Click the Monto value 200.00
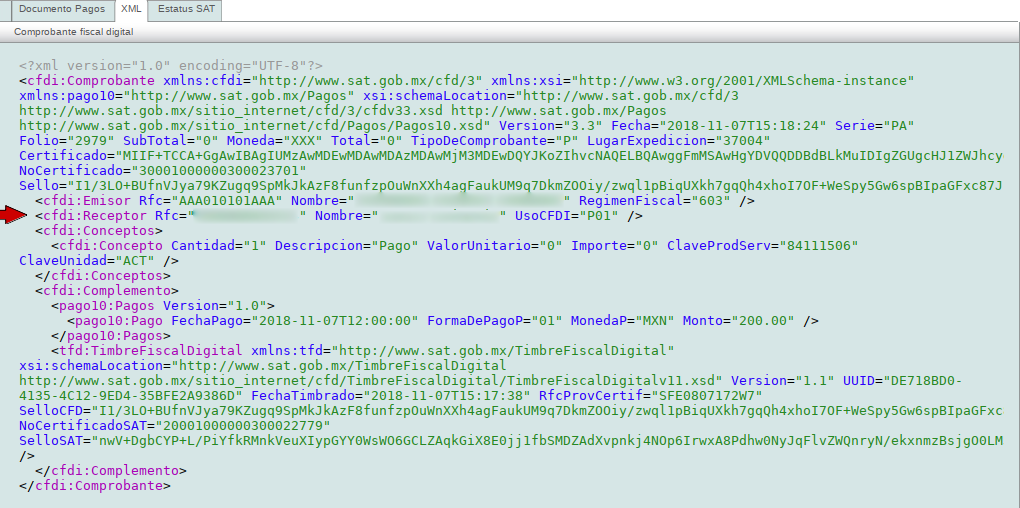This screenshot has height=508, width=1020. tap(762, 321)
